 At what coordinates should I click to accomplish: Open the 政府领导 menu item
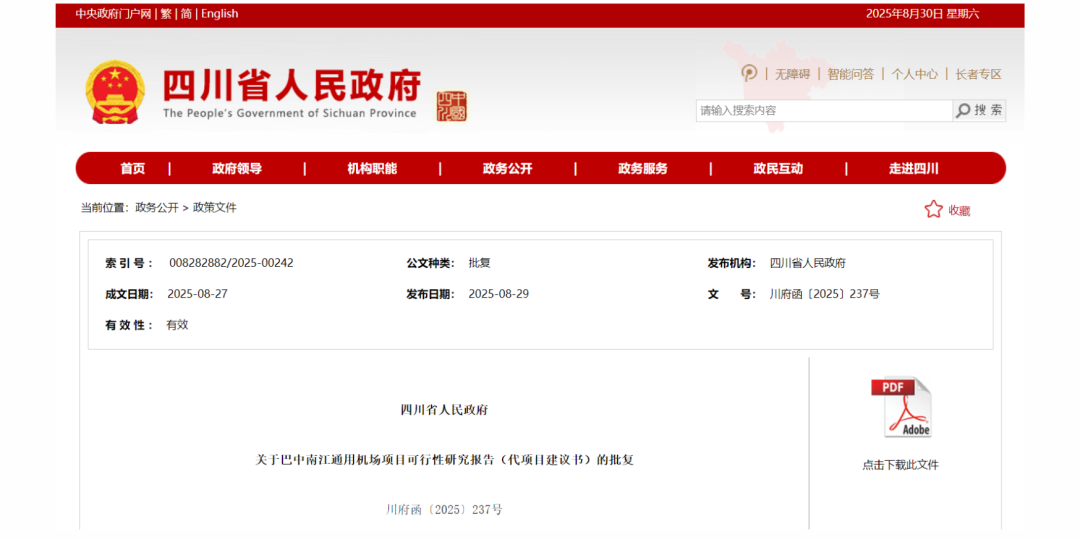[x=237, y=168]
